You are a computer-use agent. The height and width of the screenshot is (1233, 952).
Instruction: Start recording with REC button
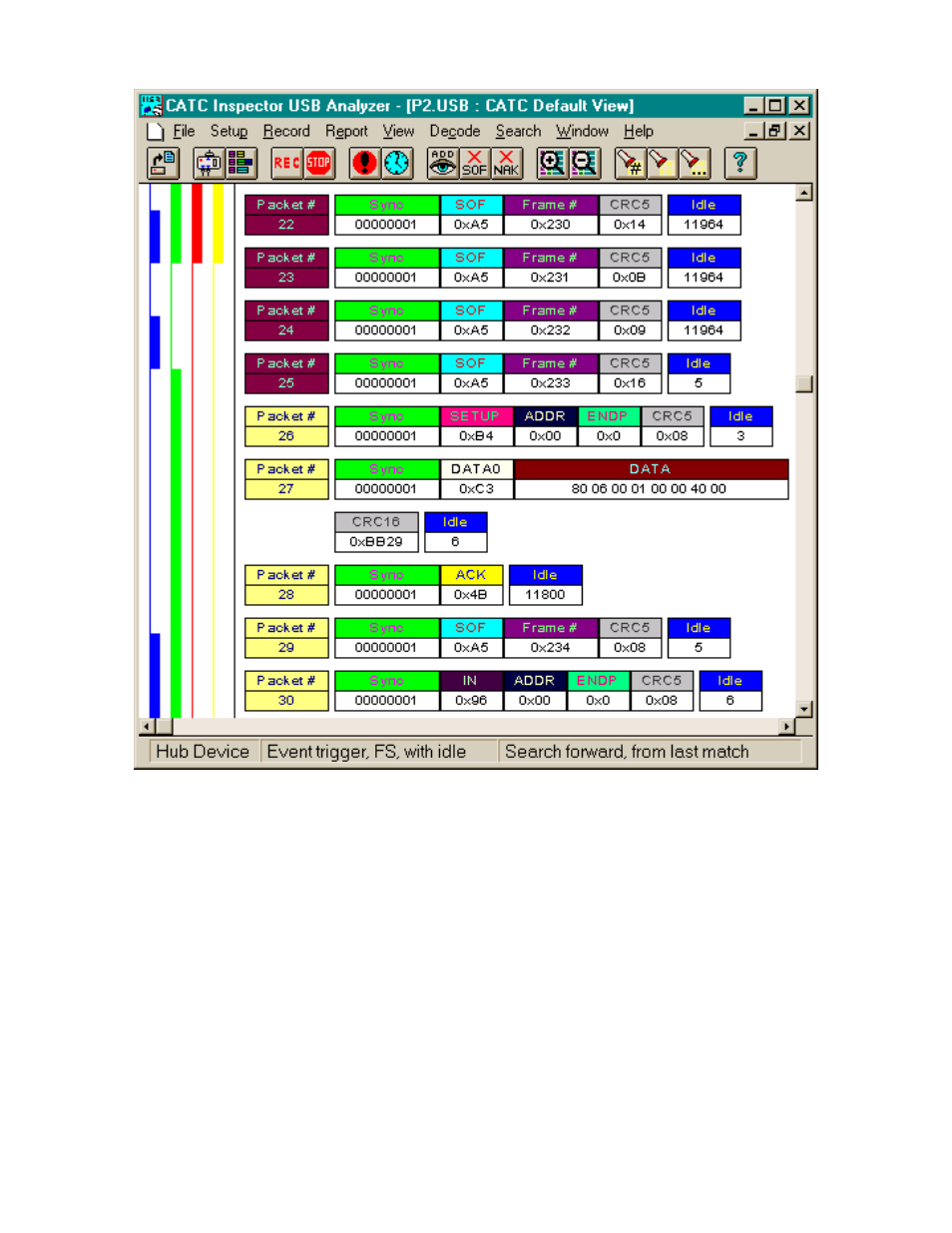pyautogui.click(x=286, y=163)
